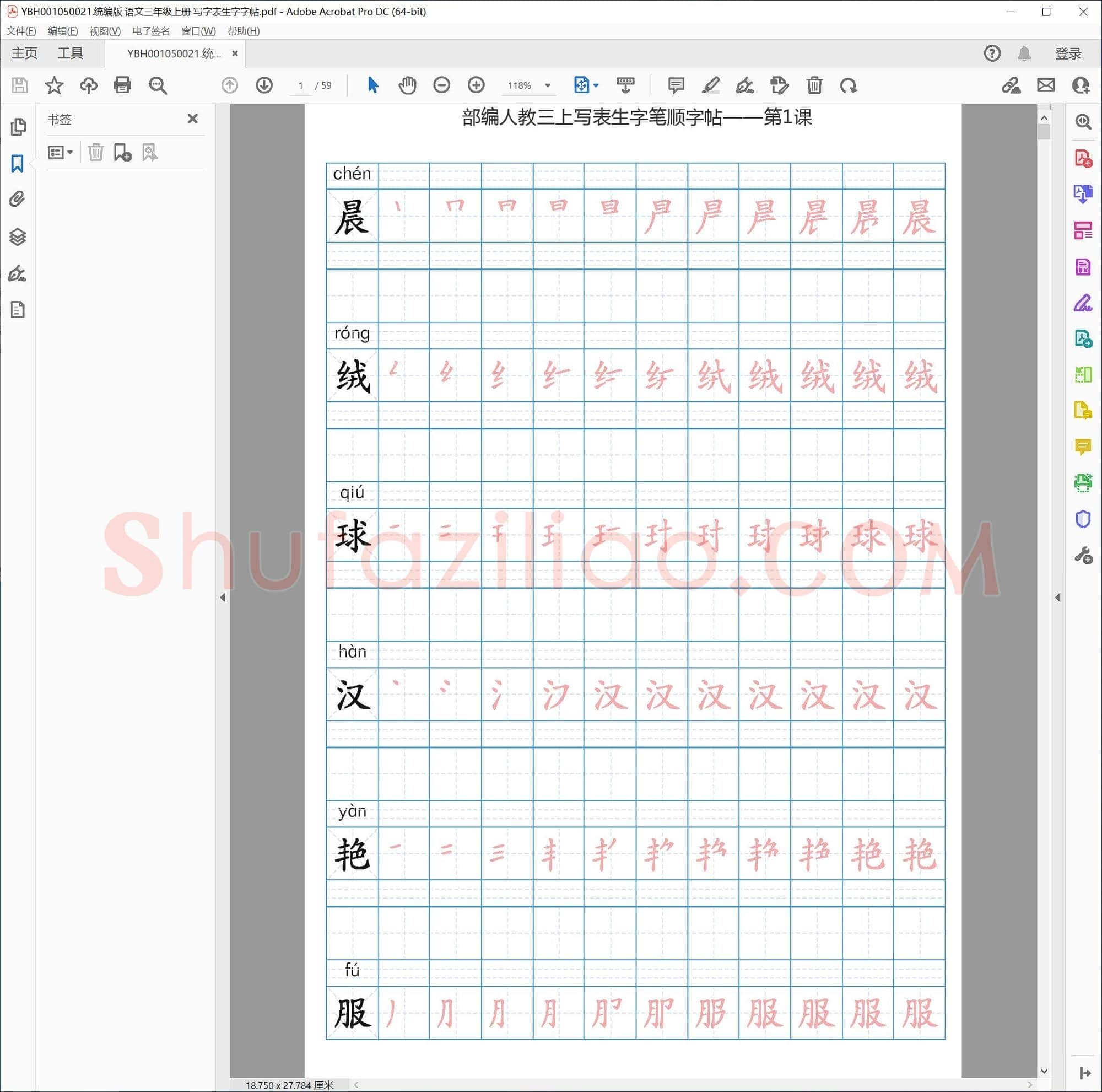
Task: Delete the selected bookmark trash icon
Action: click(96, 152)
